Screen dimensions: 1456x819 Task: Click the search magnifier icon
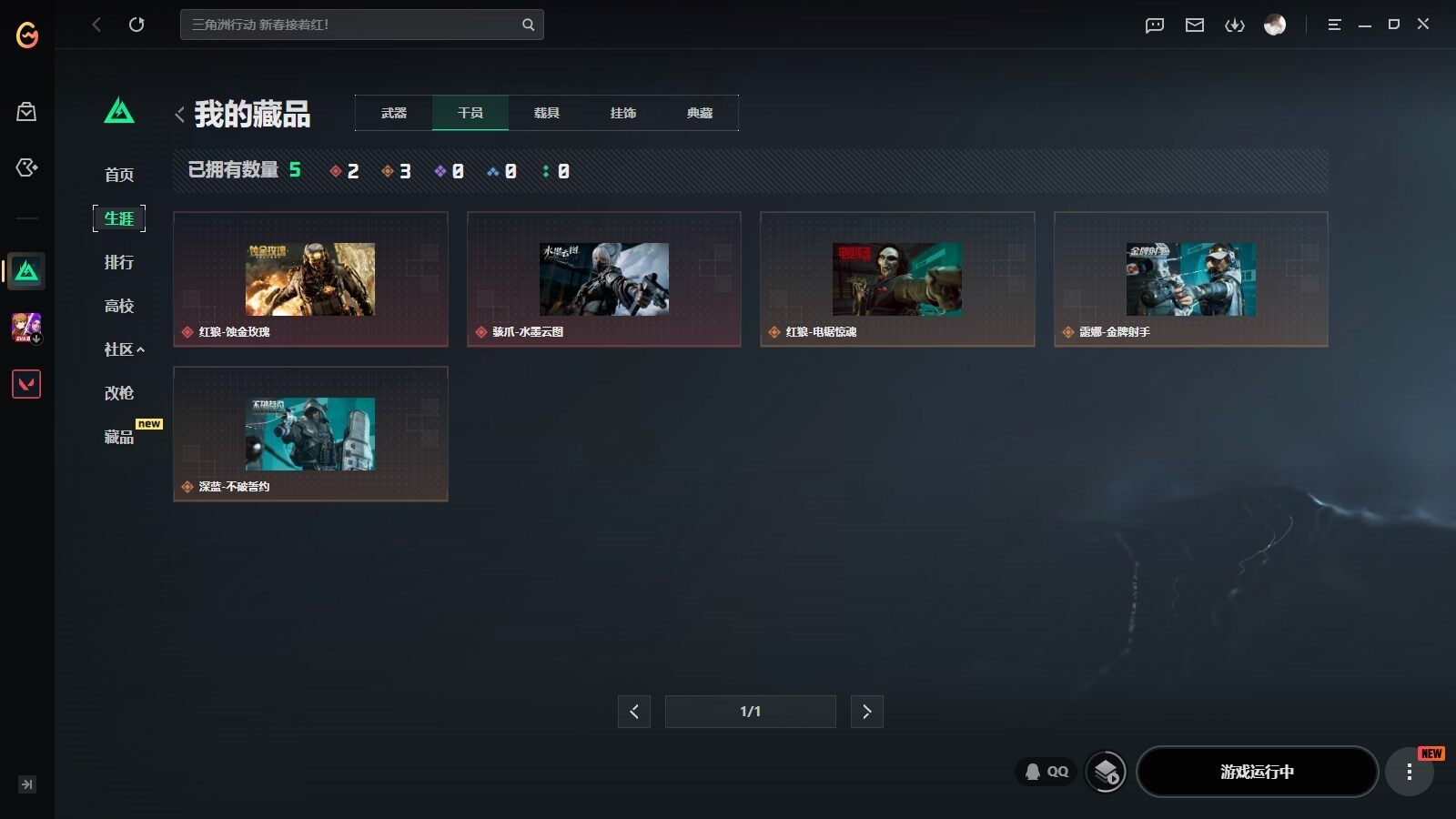[528, 25]
